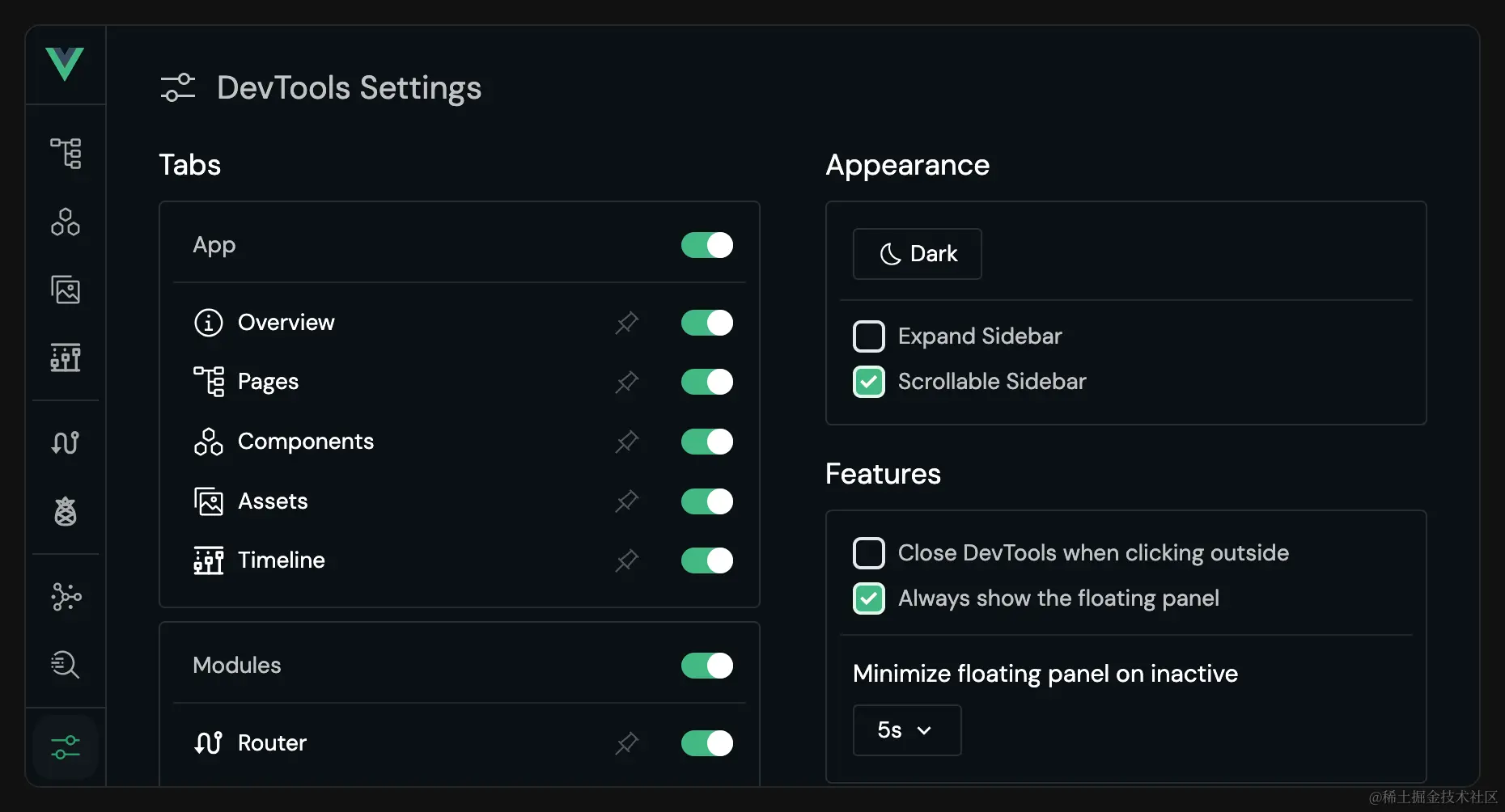The height and width of the screenshot is (812, 1505).
Task: Open the 5s minimize delay dropdown
Action: [906, 730]
